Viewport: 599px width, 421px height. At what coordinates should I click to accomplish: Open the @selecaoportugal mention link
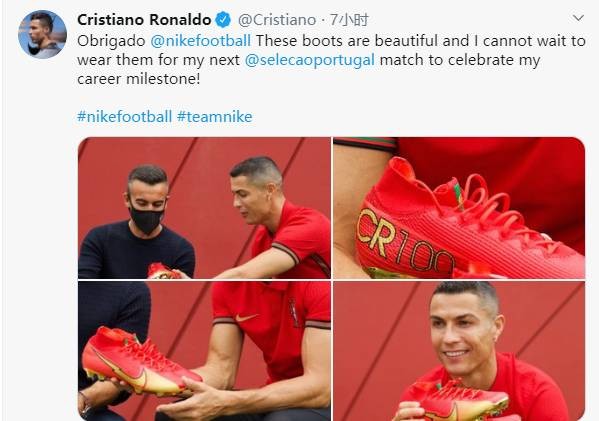309,60
